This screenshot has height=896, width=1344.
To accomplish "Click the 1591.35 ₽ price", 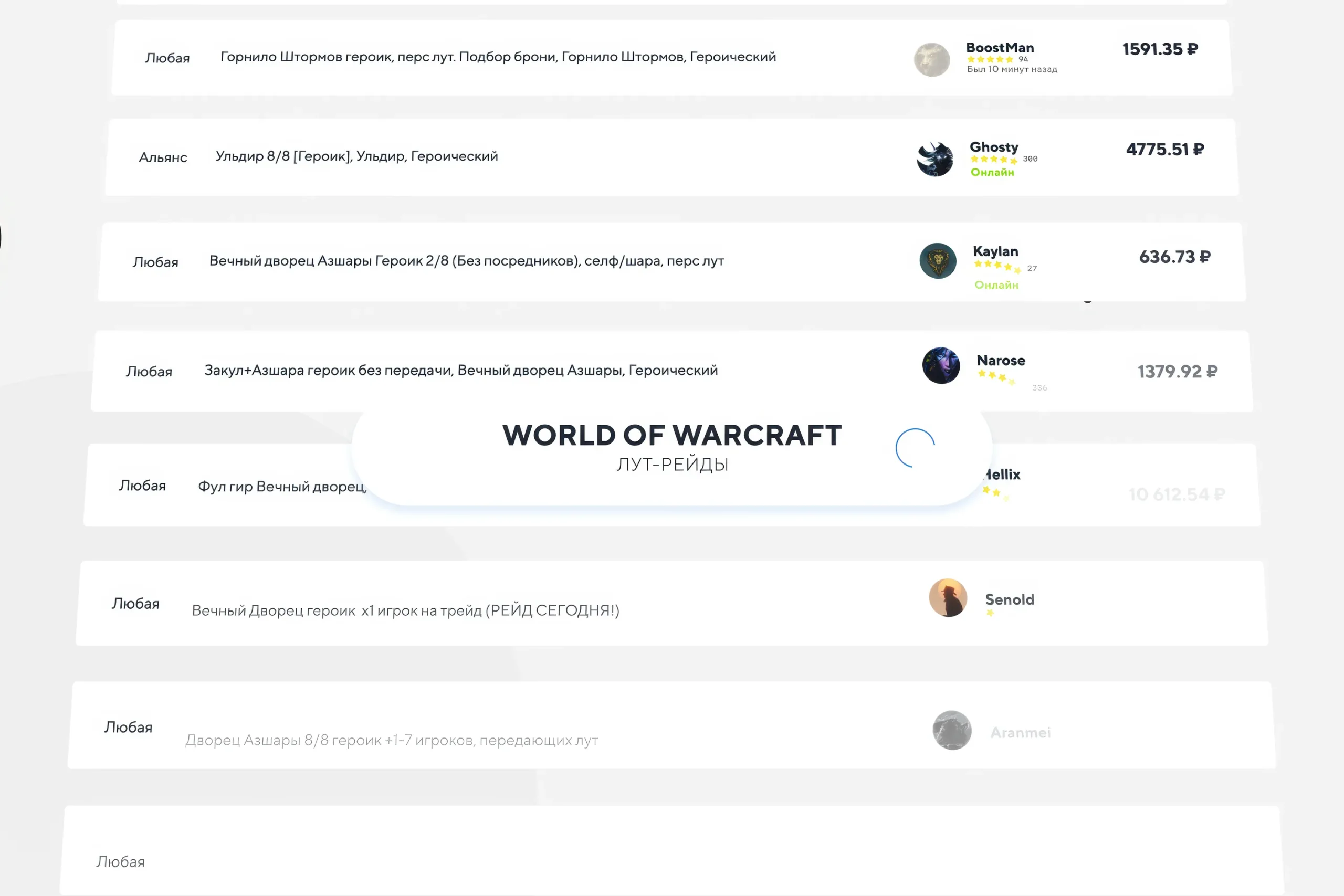I will point(1160,49).
